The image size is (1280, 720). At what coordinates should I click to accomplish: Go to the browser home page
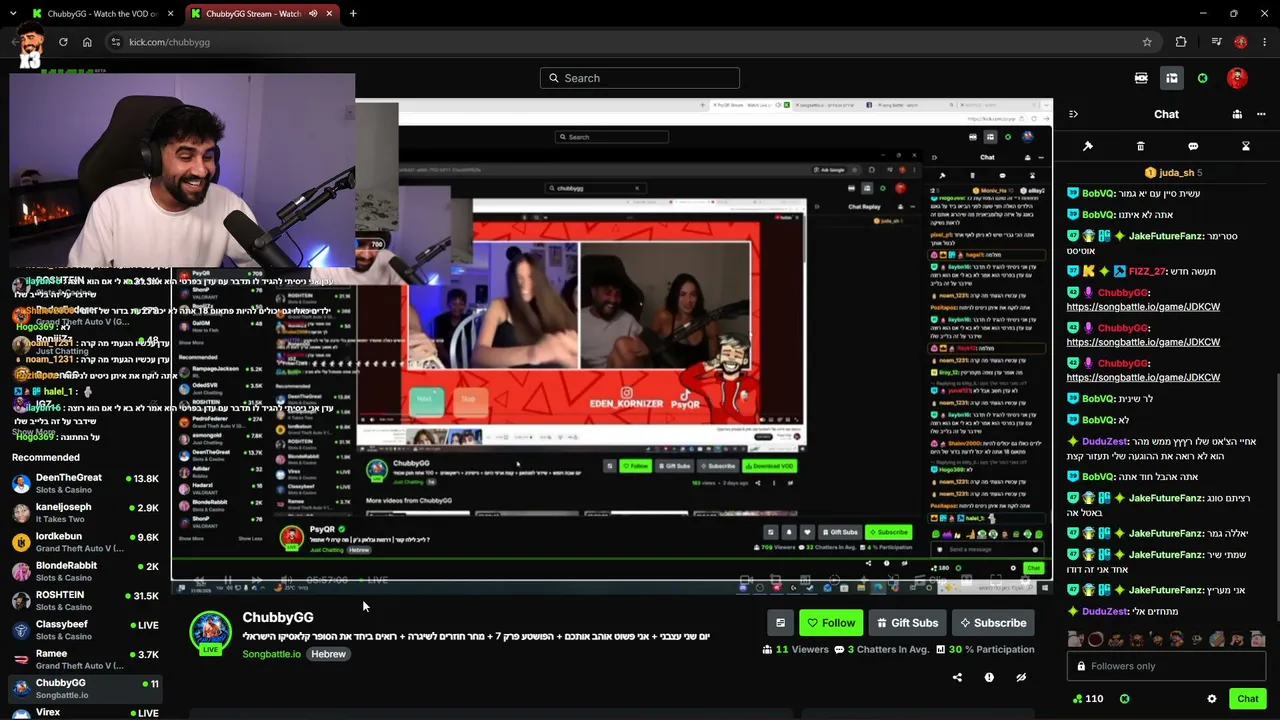87,42
